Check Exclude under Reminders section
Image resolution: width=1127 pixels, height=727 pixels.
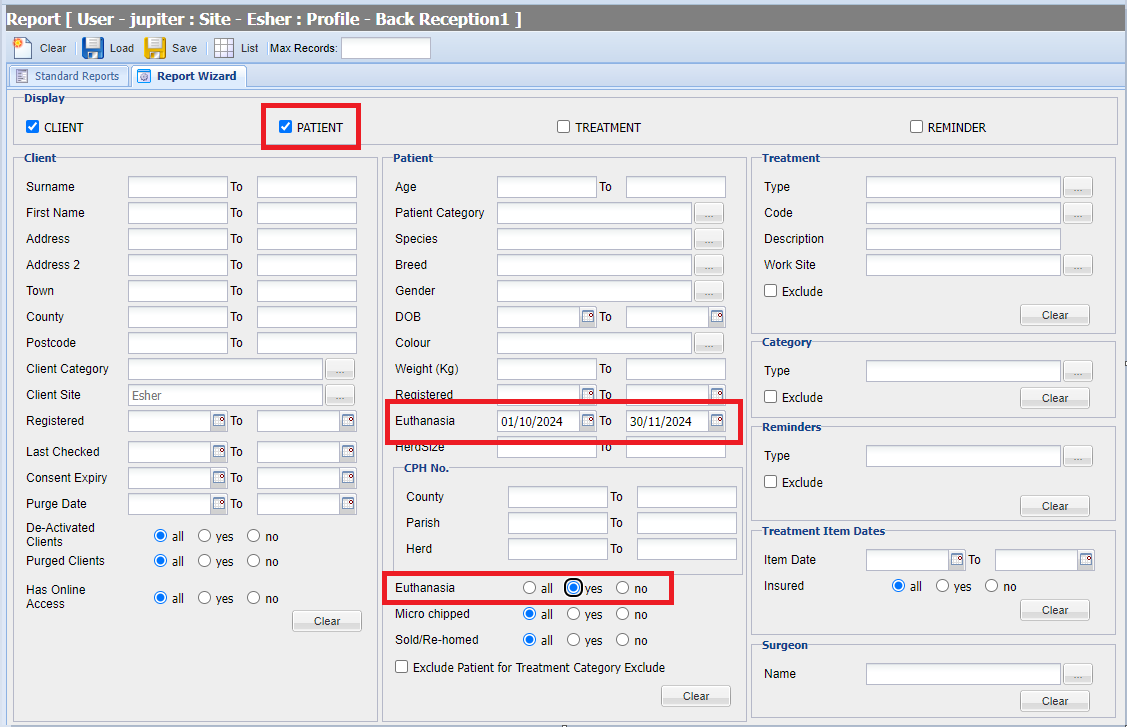pos(770,481)
